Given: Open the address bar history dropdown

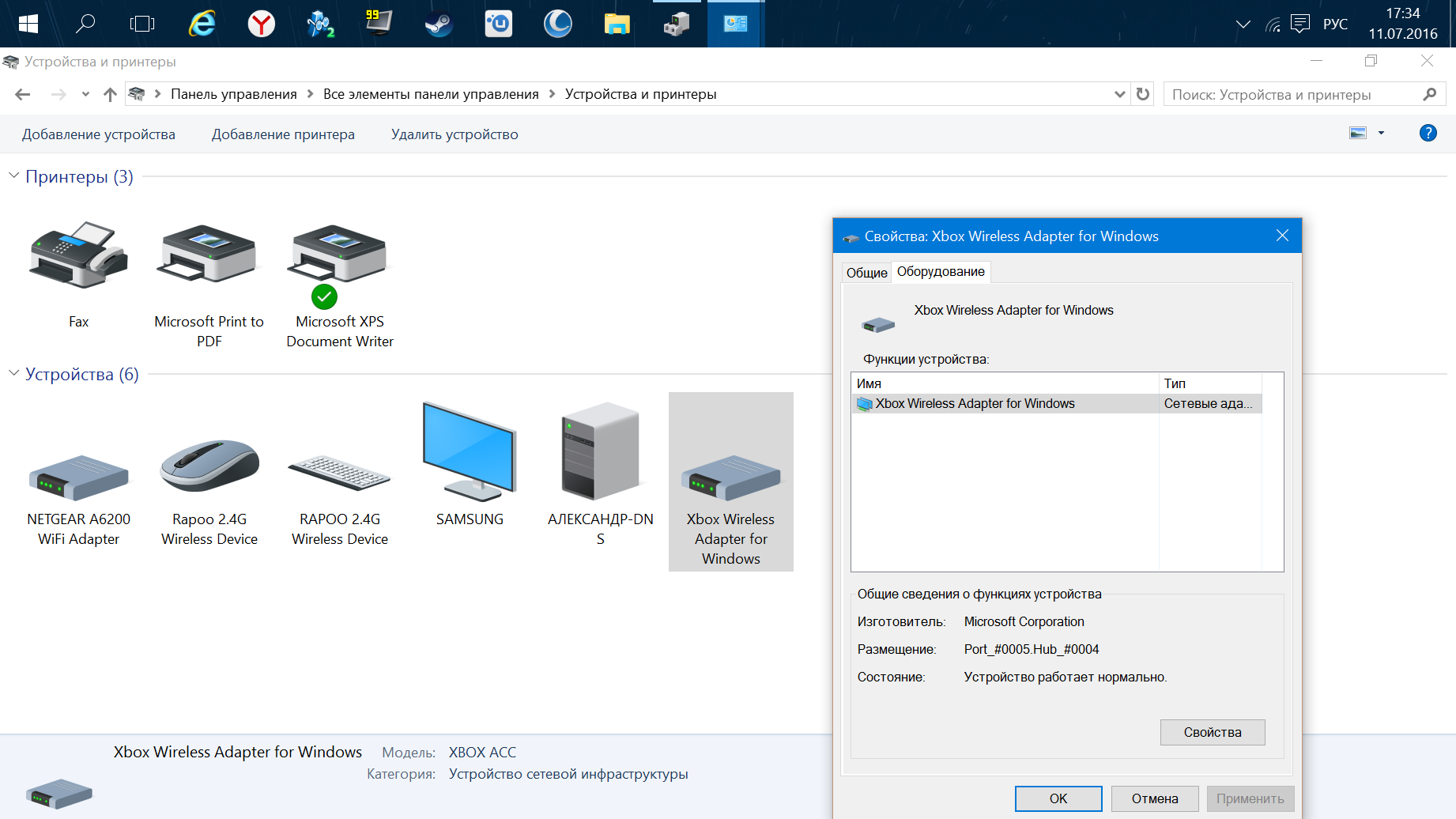Looking at the screenshot, I should point(1119,94).
